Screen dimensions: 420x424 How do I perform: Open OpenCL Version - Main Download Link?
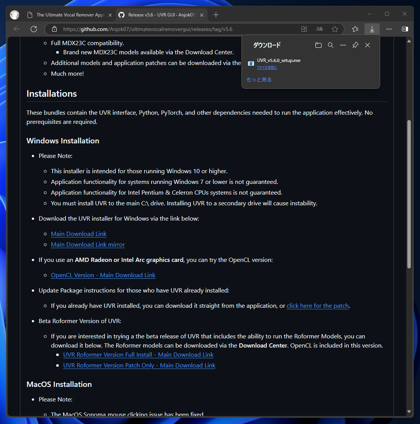click(103, 275)
